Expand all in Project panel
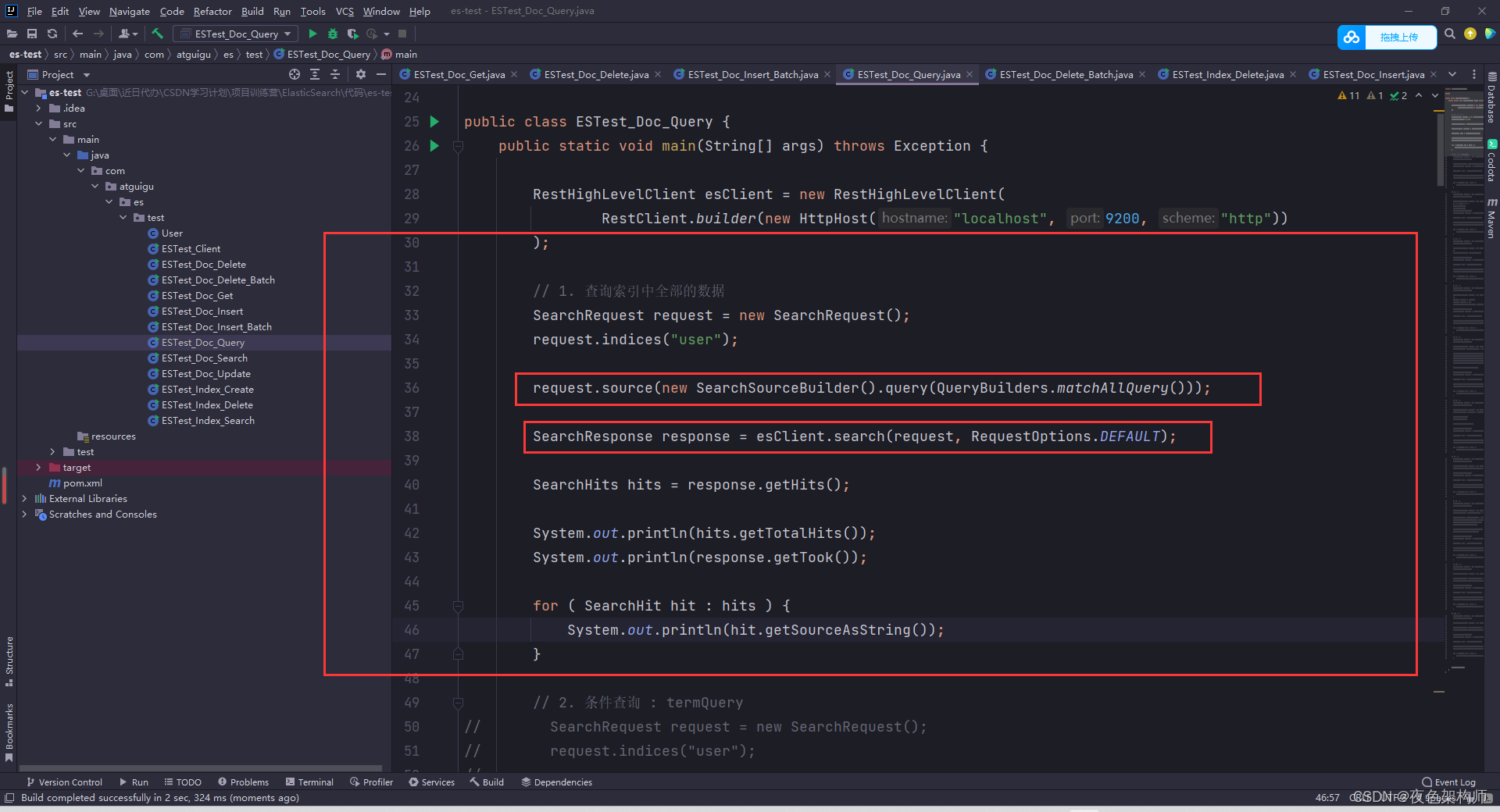Viewport: 1500px width, 812px height. pyautogui.click(x=315, y=74)
